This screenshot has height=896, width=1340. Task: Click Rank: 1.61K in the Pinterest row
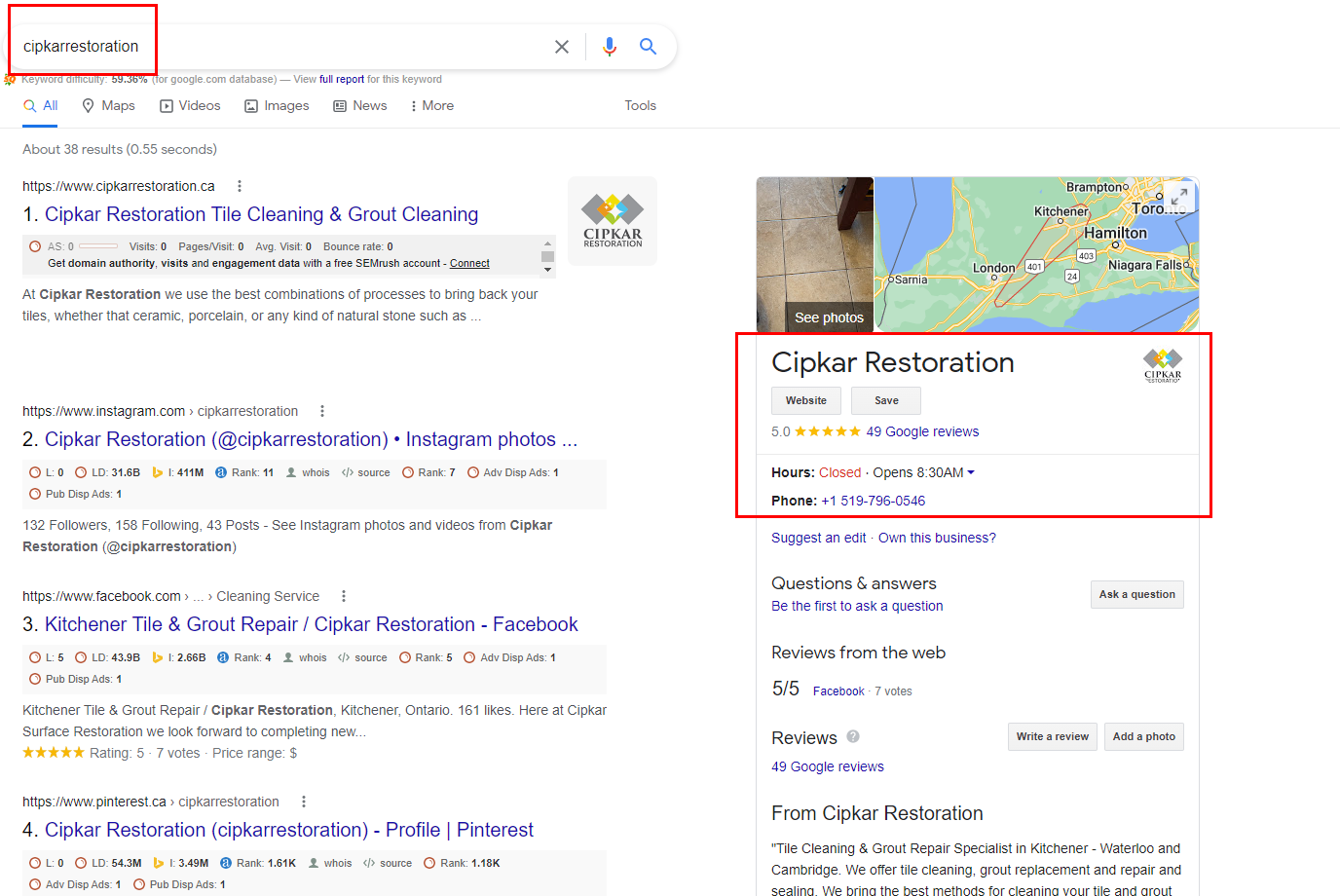258,864
